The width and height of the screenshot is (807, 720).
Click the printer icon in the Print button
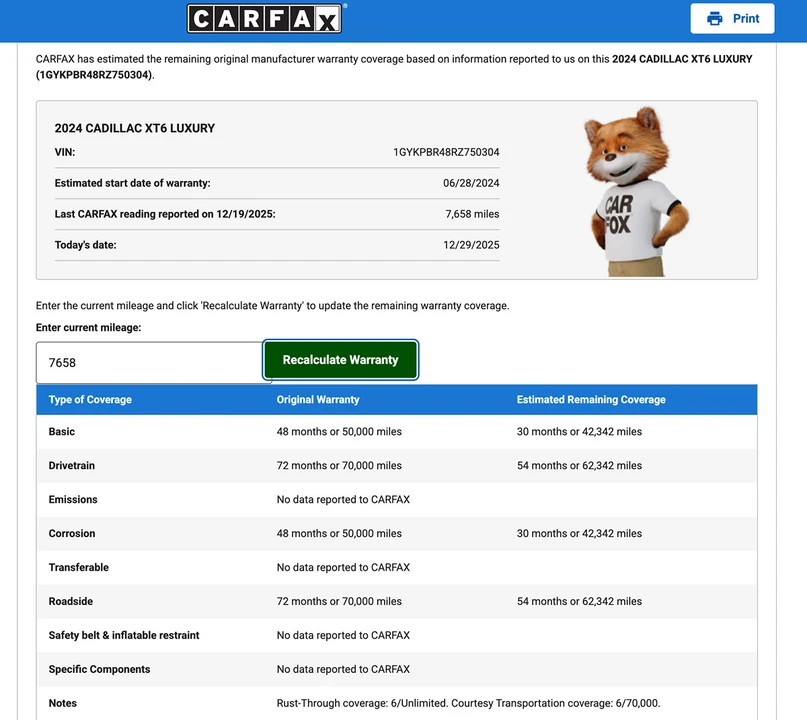coord(714,19)
